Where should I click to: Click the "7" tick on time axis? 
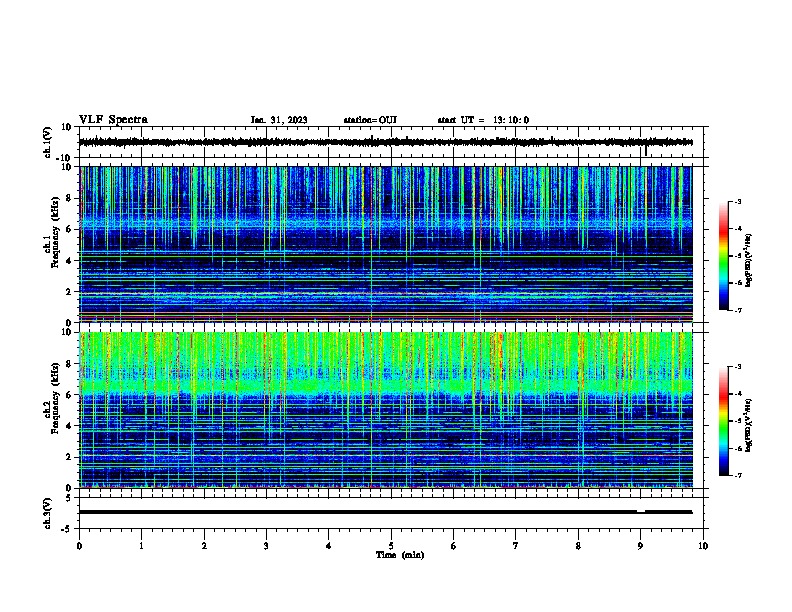click(x=516, y=546)
